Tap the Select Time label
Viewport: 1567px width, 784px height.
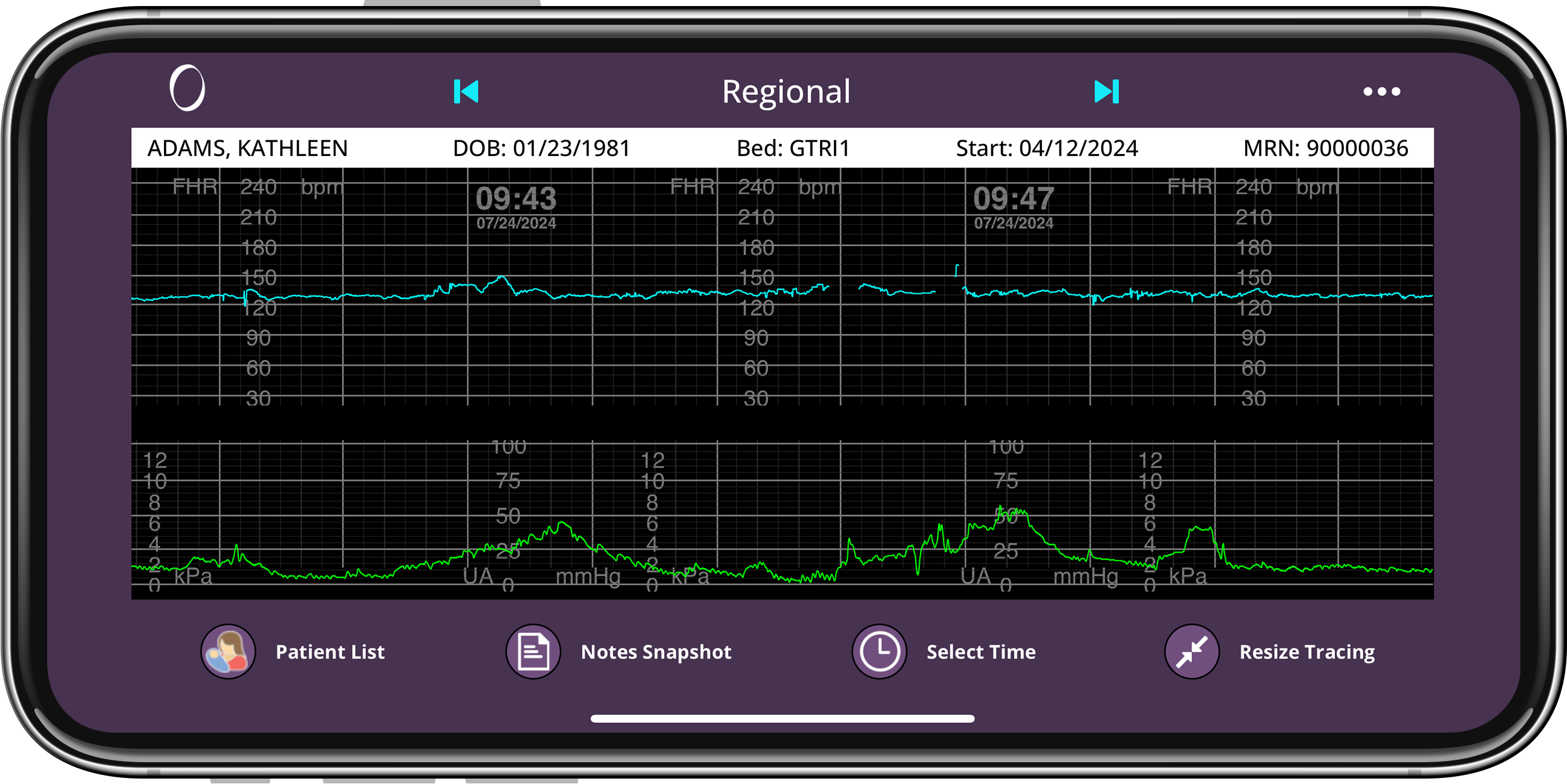980,652
